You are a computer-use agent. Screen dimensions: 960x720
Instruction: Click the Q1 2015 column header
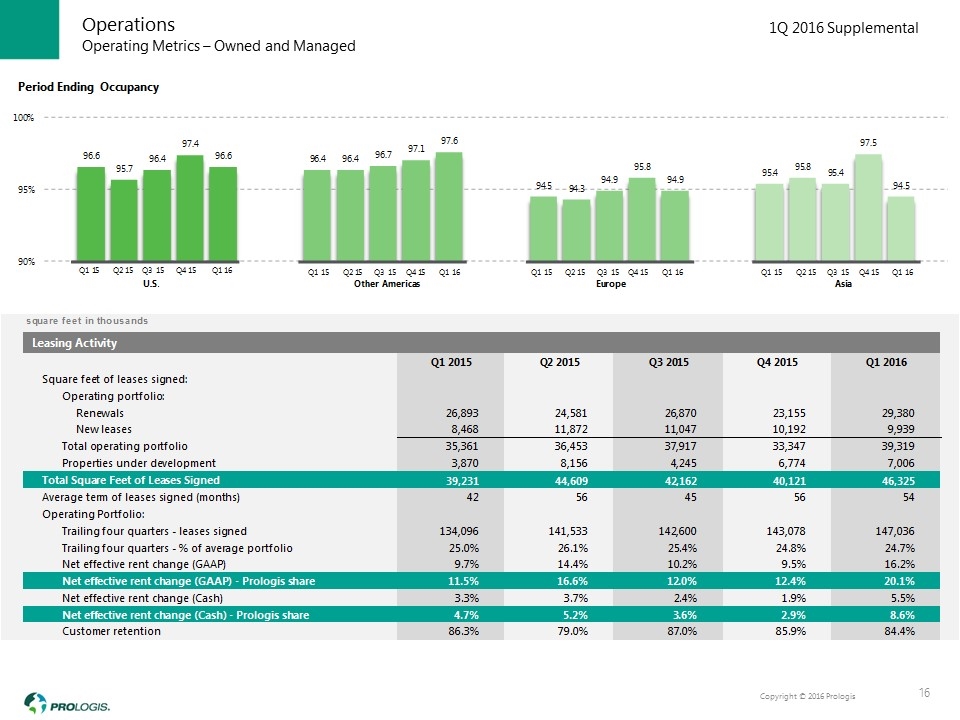point(445,362)
